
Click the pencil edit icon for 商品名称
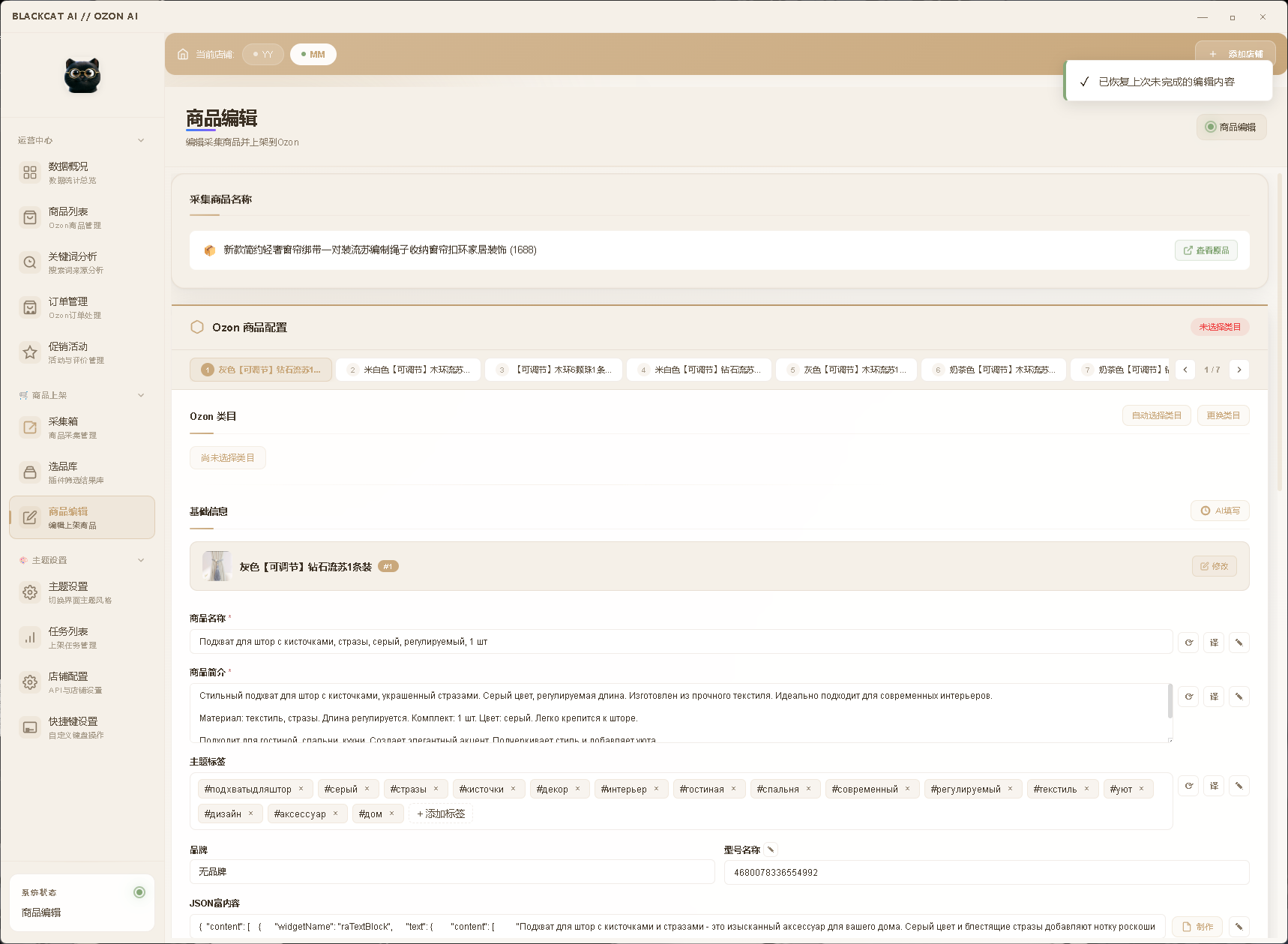(x=1239, y=643)
